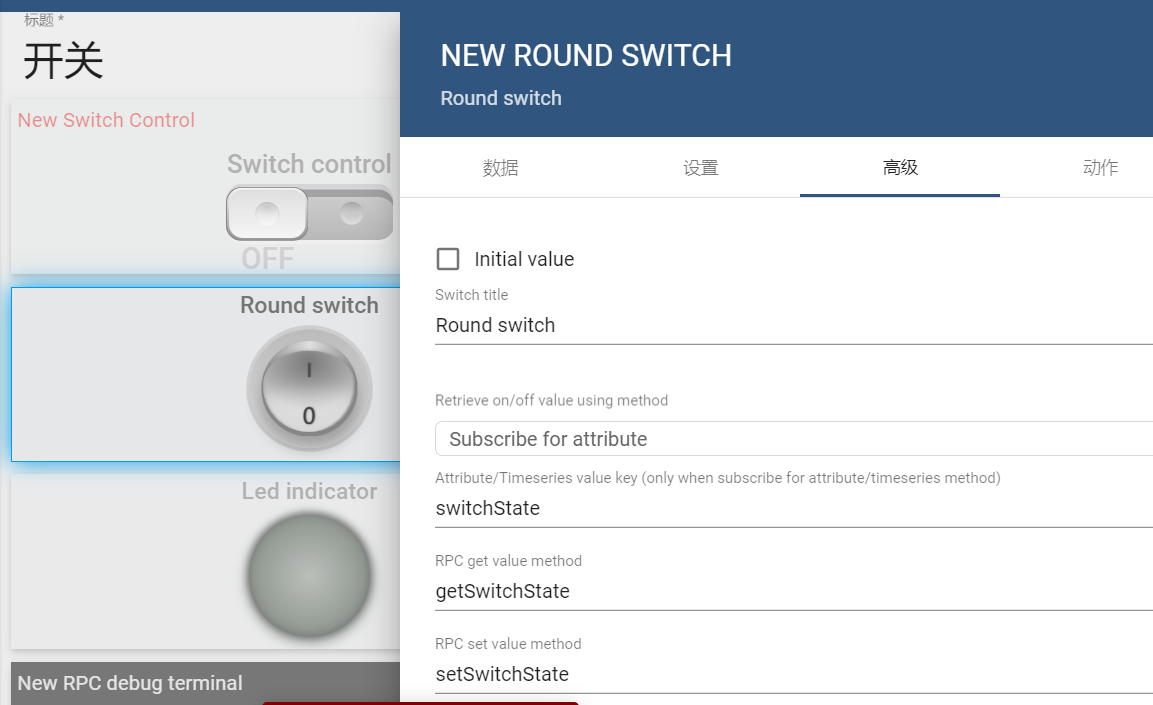This screenshot has width=1153, height=705.
Task: Click the NEW ROUND SWITCH dialog header
Action: click(586, 56)
